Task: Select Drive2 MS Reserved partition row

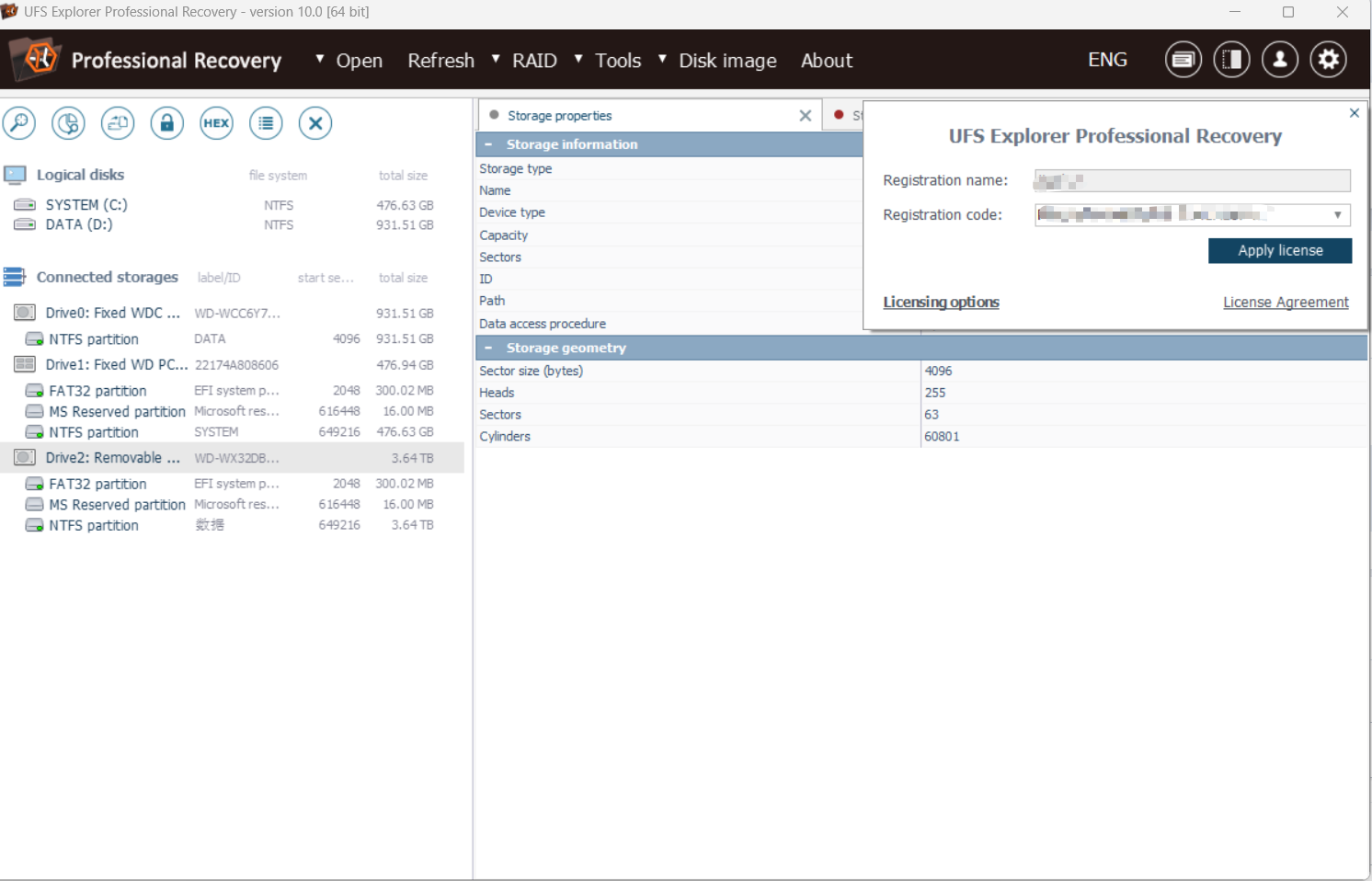Action: pos(232,505)
